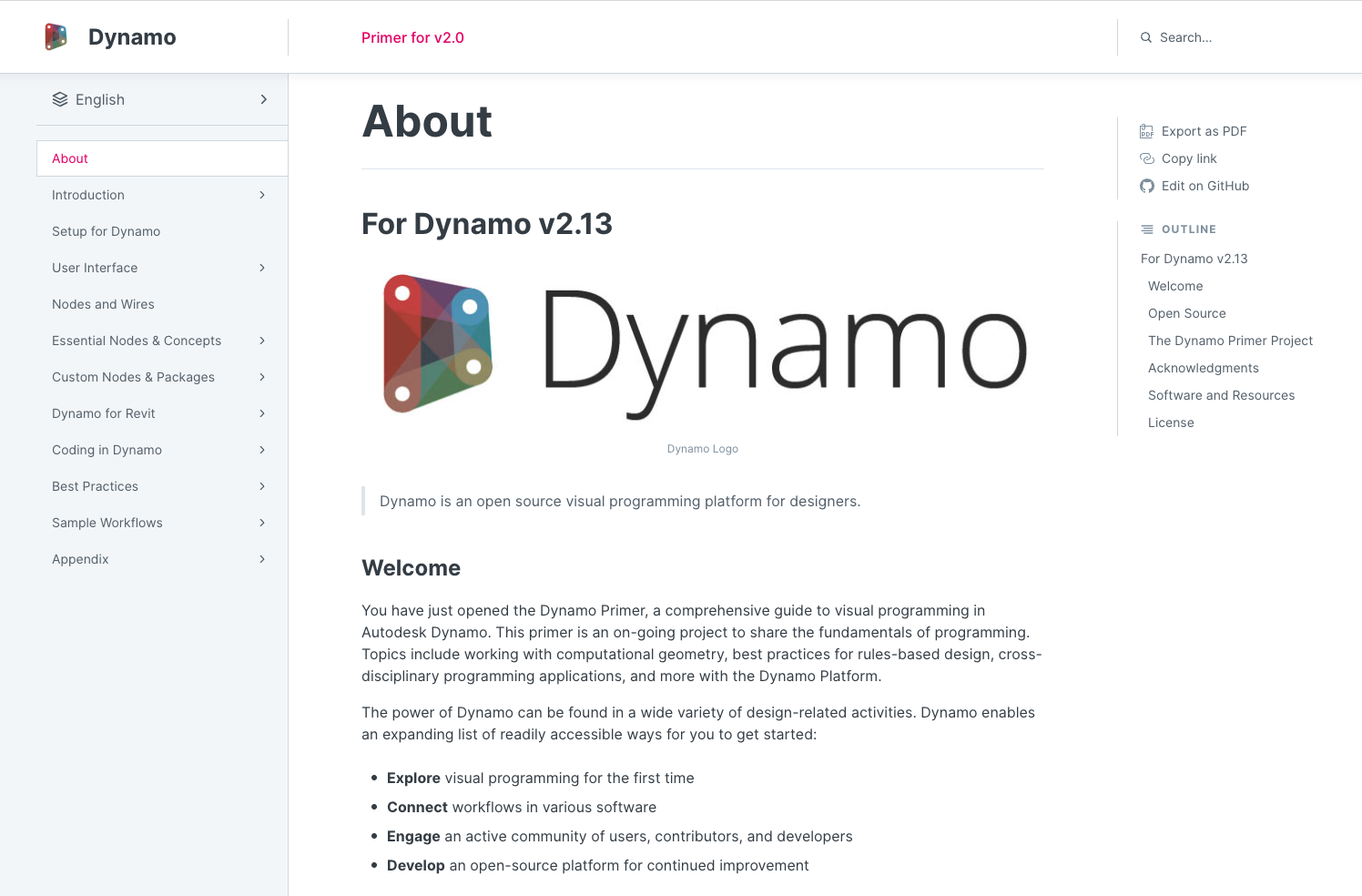The height and width of the screenshot is (896, 1362).
Task: Expand the Appendix section chevron
Action: [x=262, y=559]
